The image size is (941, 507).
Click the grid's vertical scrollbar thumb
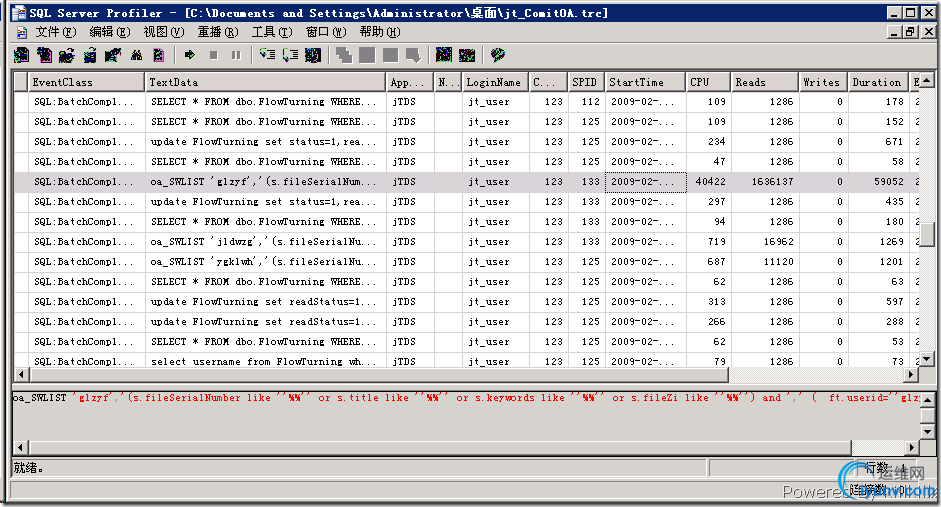(x=927, y=234)
